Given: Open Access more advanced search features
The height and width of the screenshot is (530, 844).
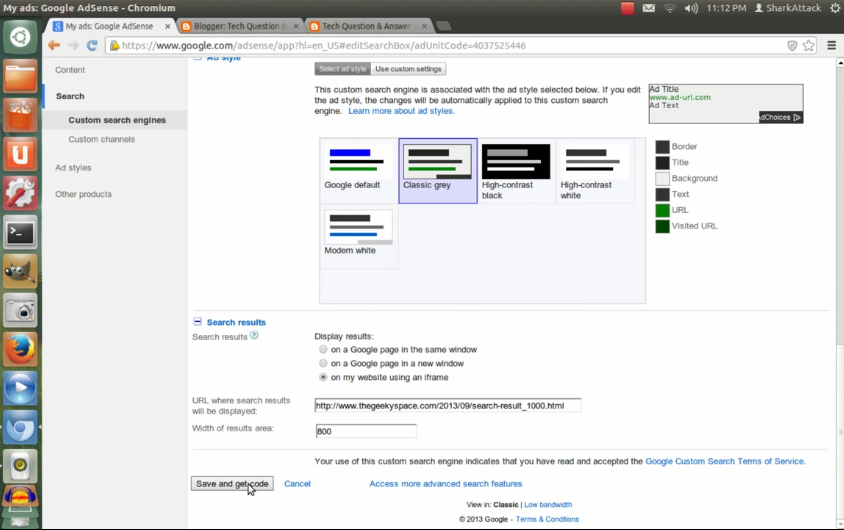Looking at the screenshot, I should 446,484.
